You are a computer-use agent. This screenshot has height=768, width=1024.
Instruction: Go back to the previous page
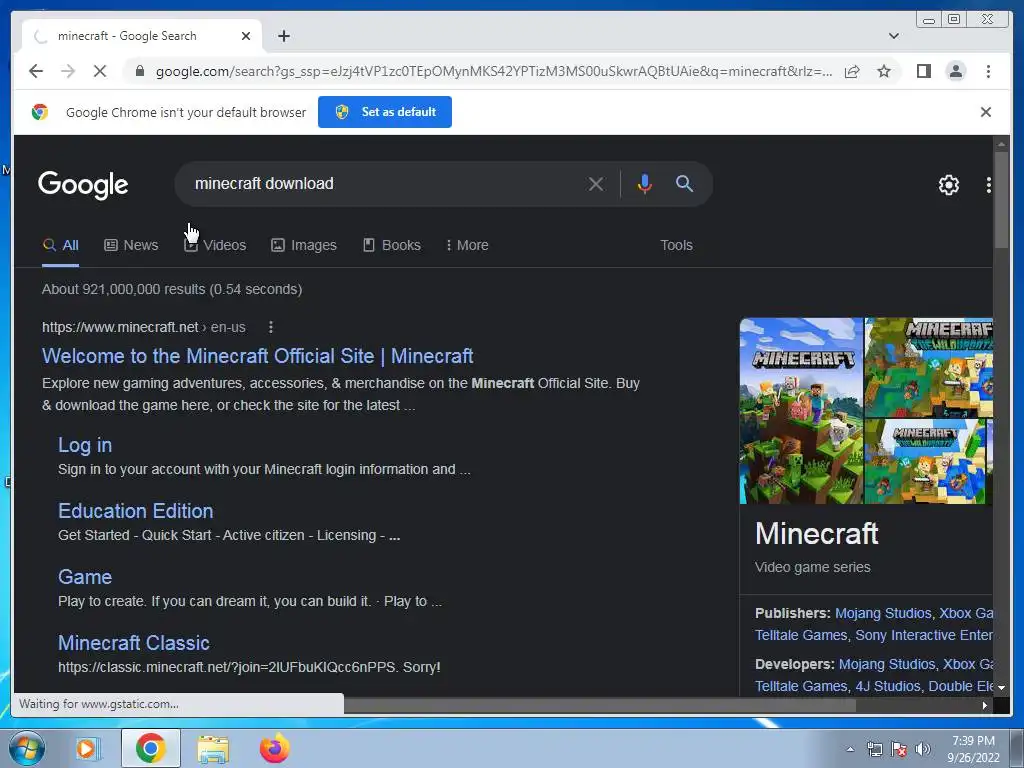click(x=36, y=71)
